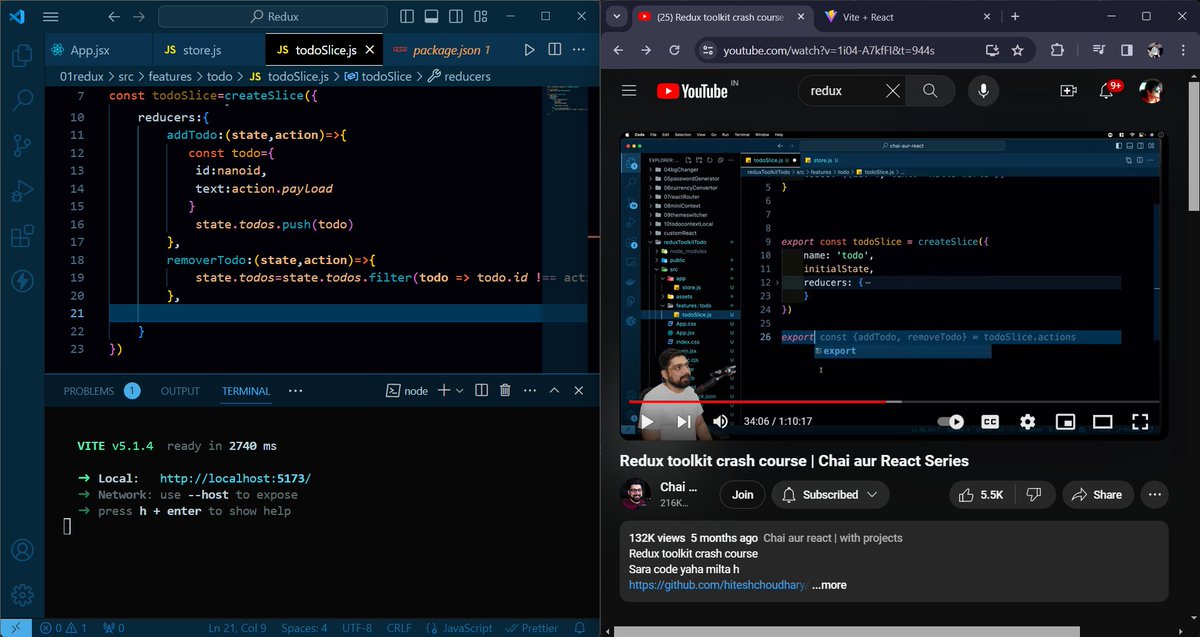The image size is (1200, 637).
Task: Open VS Code Search sidebar icon
Action: point(22,99)
